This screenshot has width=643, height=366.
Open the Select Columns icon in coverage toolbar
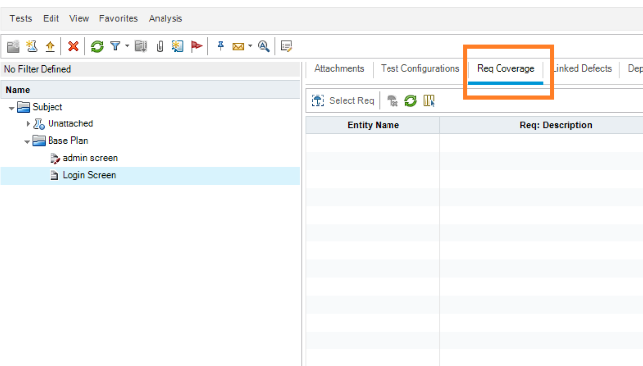[x=429, y=101]
